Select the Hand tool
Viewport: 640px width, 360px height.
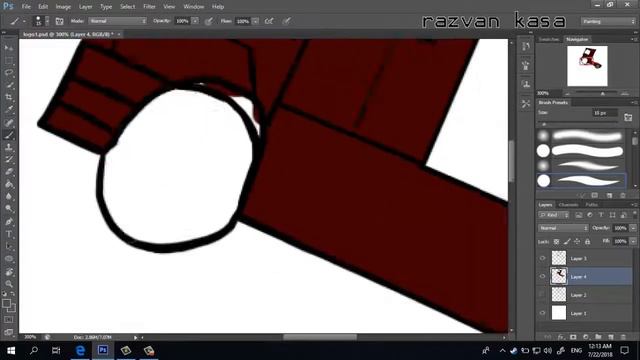(9, 271)
